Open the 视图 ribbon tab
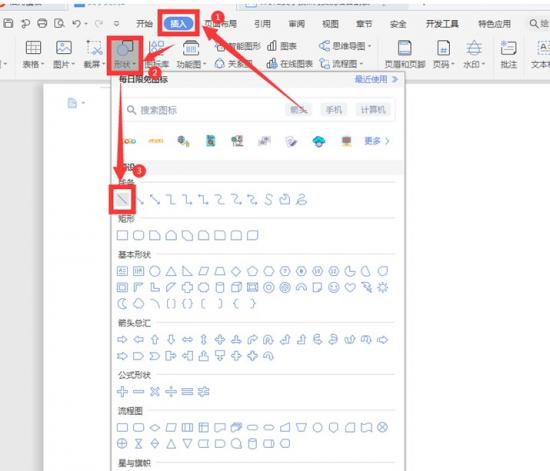The height and width of the screenshot is (471, 550). tap(330, 24)
